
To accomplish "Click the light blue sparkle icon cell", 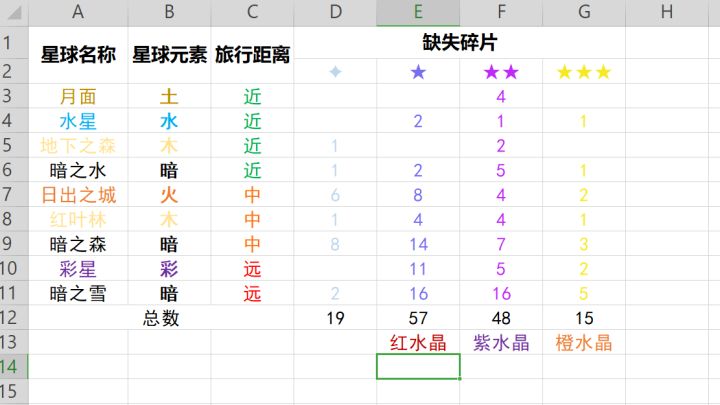I will [x=335, y=72].
